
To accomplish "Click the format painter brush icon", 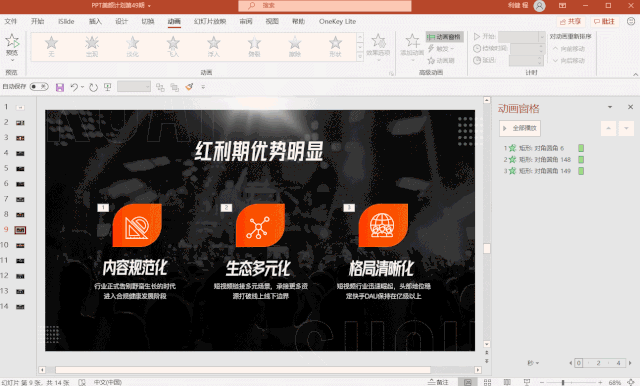I will click(189, 87).
